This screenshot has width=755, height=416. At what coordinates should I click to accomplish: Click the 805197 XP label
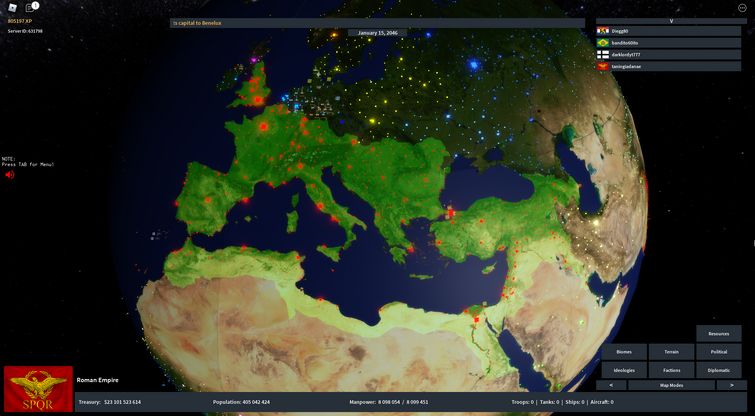coord(20,22)
